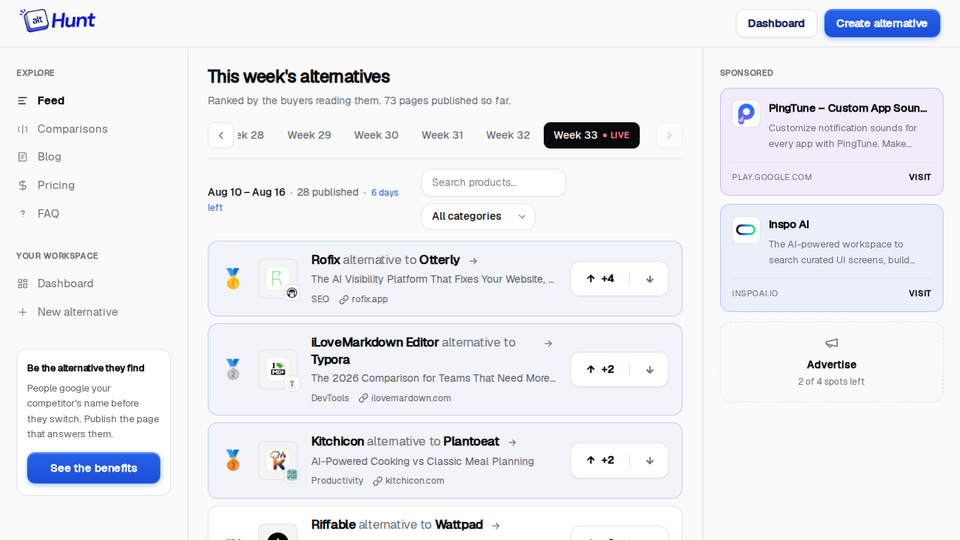Click the DevTools category tag
The height and width of the screenshot is (540, 960).
329,398
